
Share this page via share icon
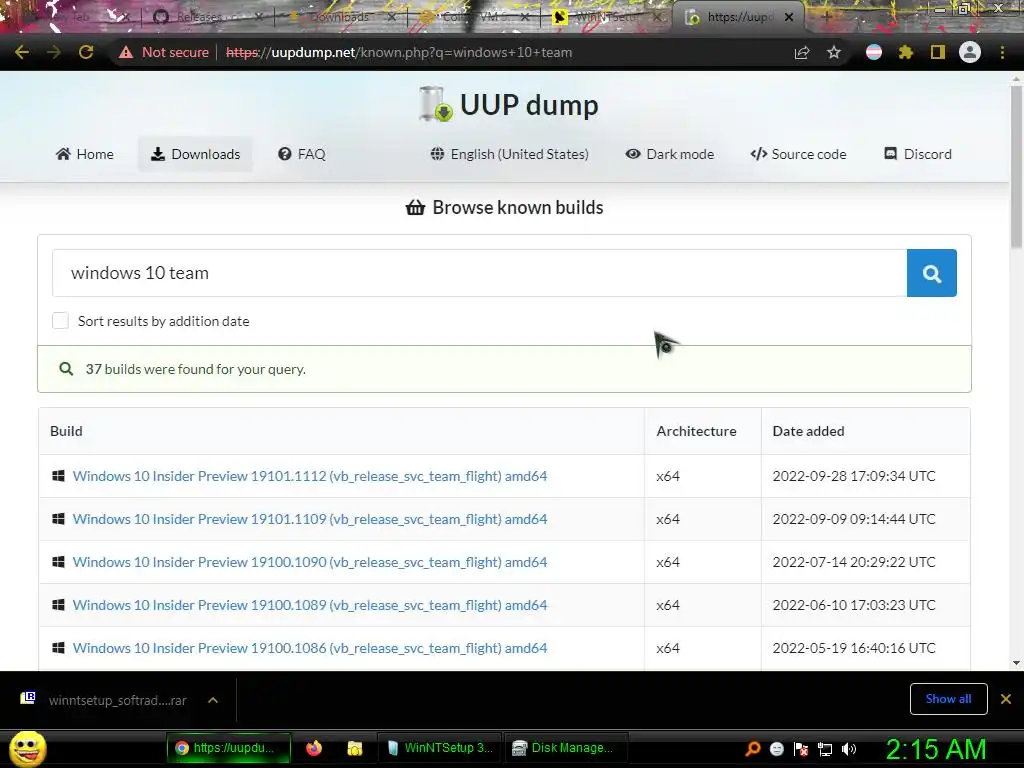click(x=802, y=52)
